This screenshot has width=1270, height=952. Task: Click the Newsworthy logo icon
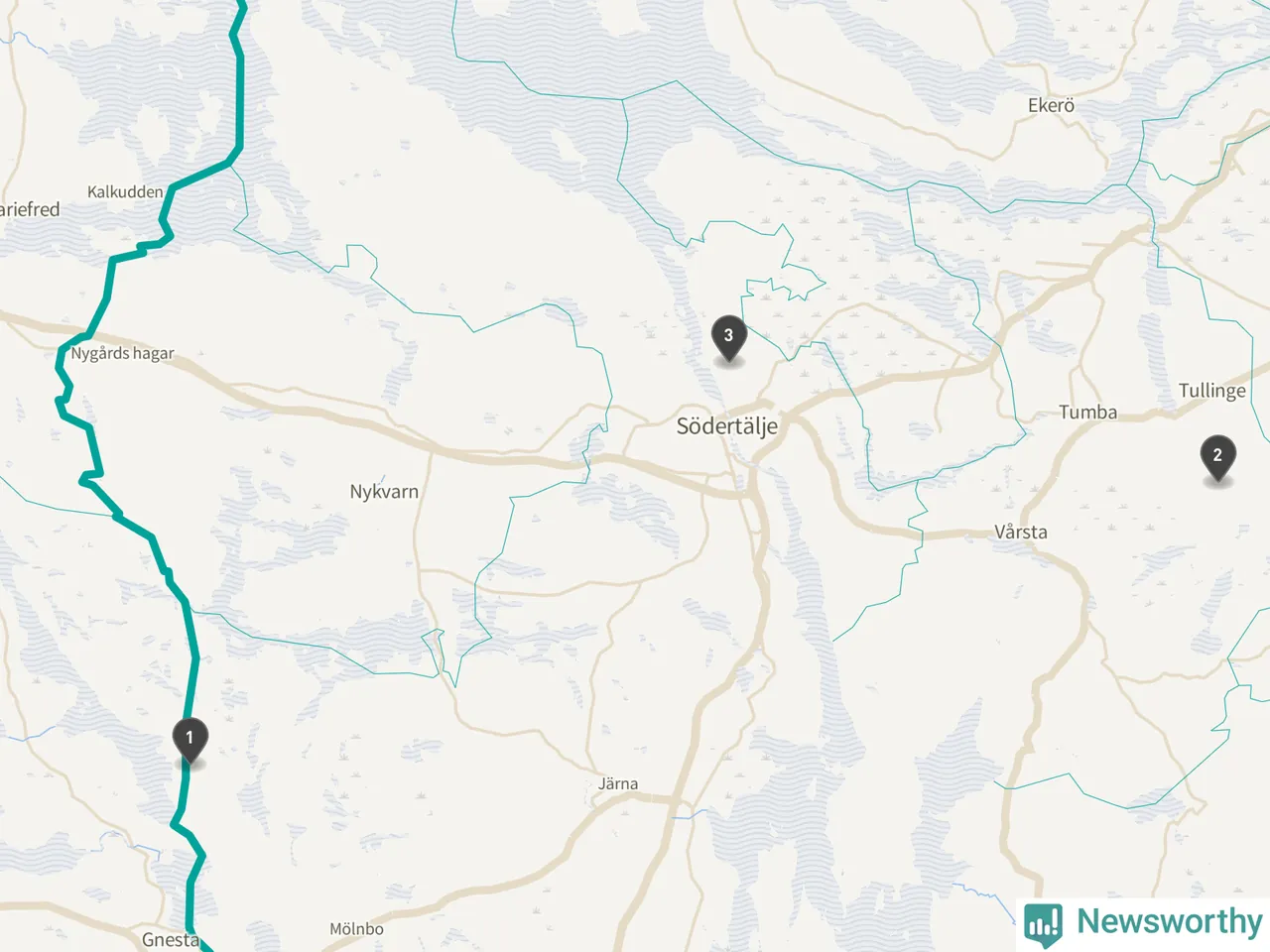[1043, 922]
